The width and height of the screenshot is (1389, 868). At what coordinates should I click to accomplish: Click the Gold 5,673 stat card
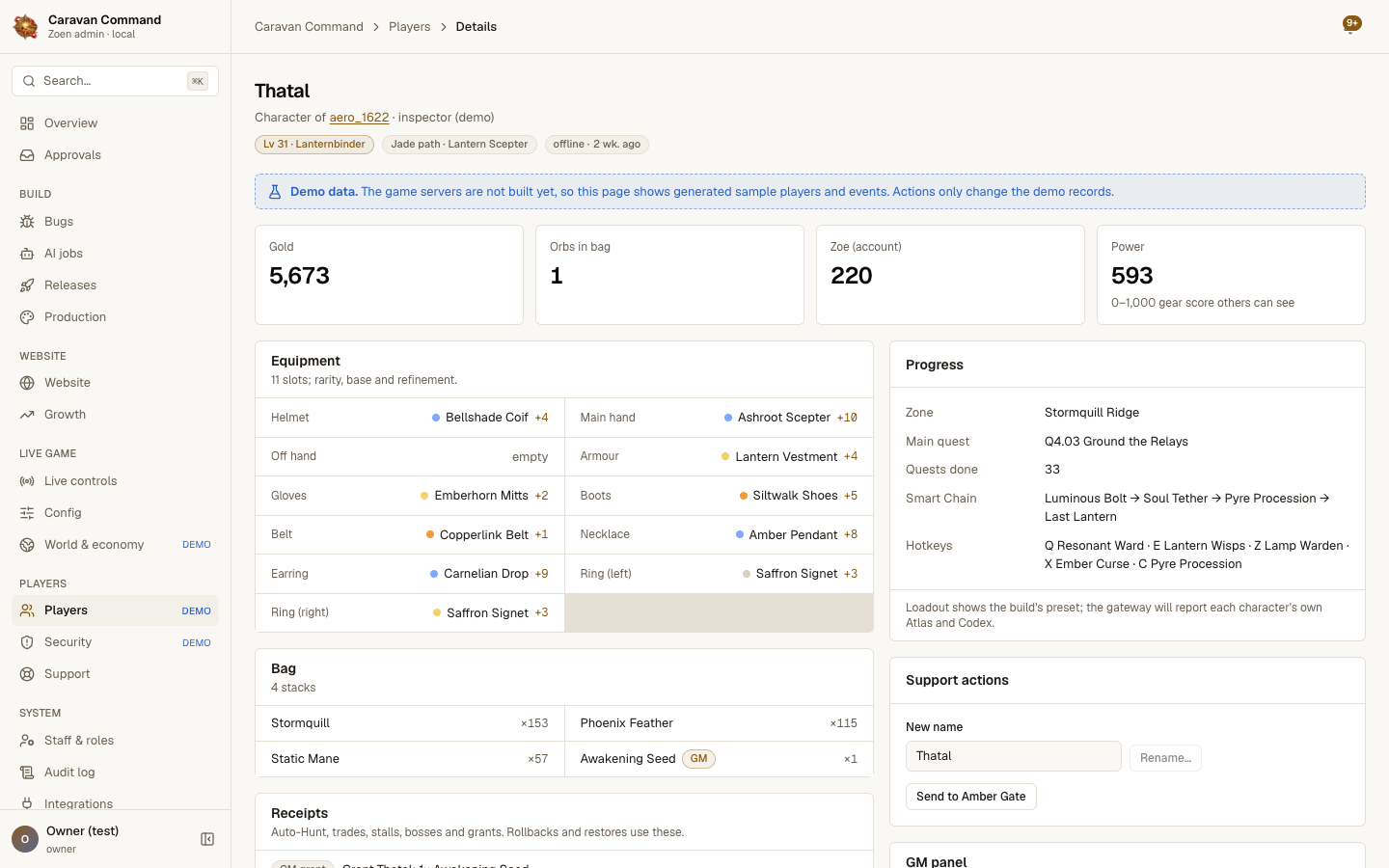[389, 275]
